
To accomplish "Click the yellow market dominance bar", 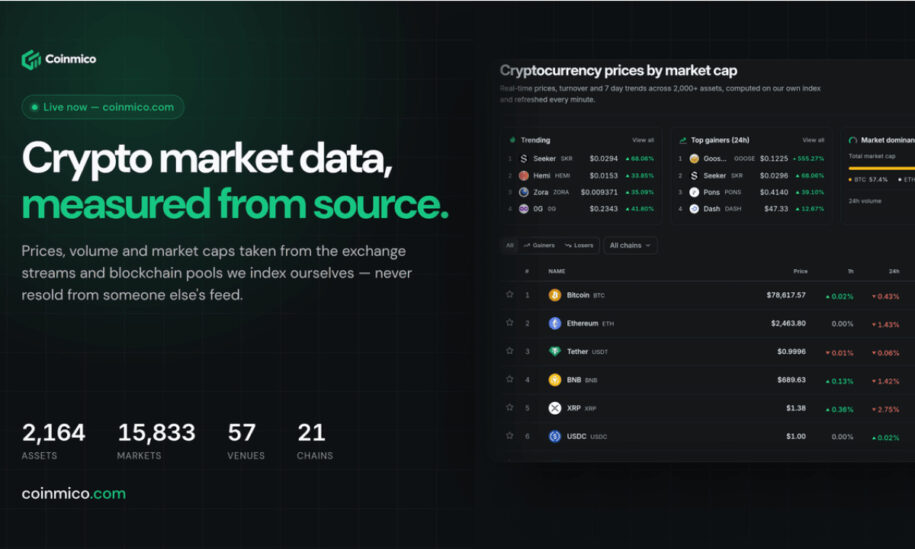I will (x=881, y=168).
